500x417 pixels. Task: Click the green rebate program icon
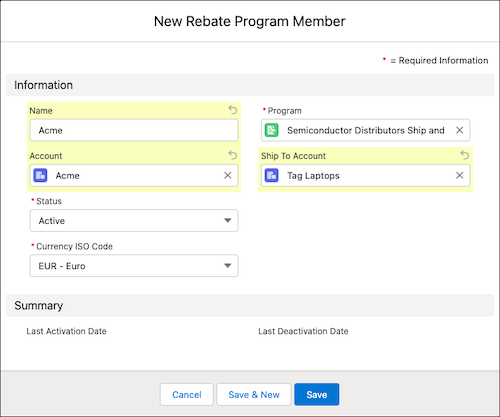pos(272,130)
